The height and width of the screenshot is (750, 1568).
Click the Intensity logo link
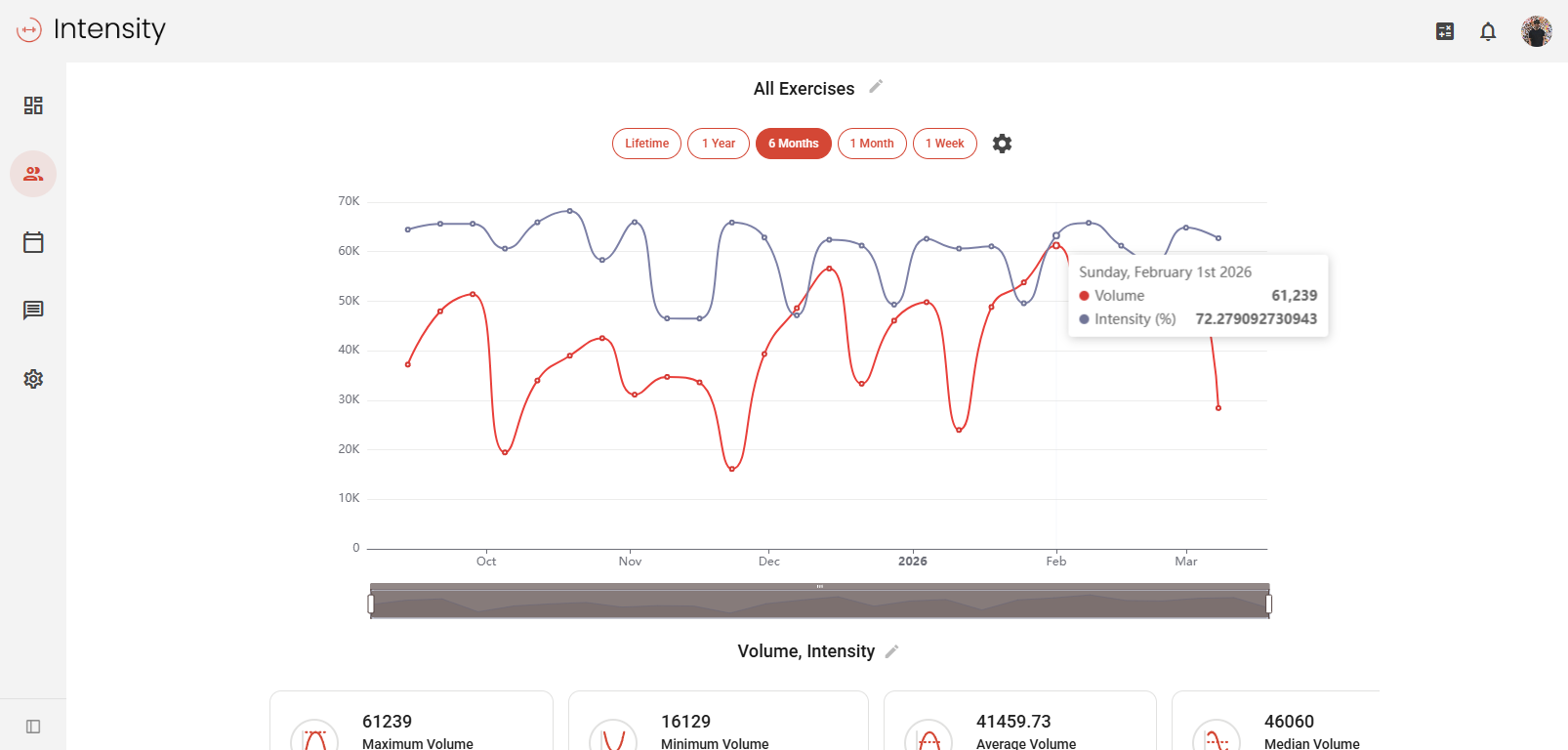coord(92,30)
